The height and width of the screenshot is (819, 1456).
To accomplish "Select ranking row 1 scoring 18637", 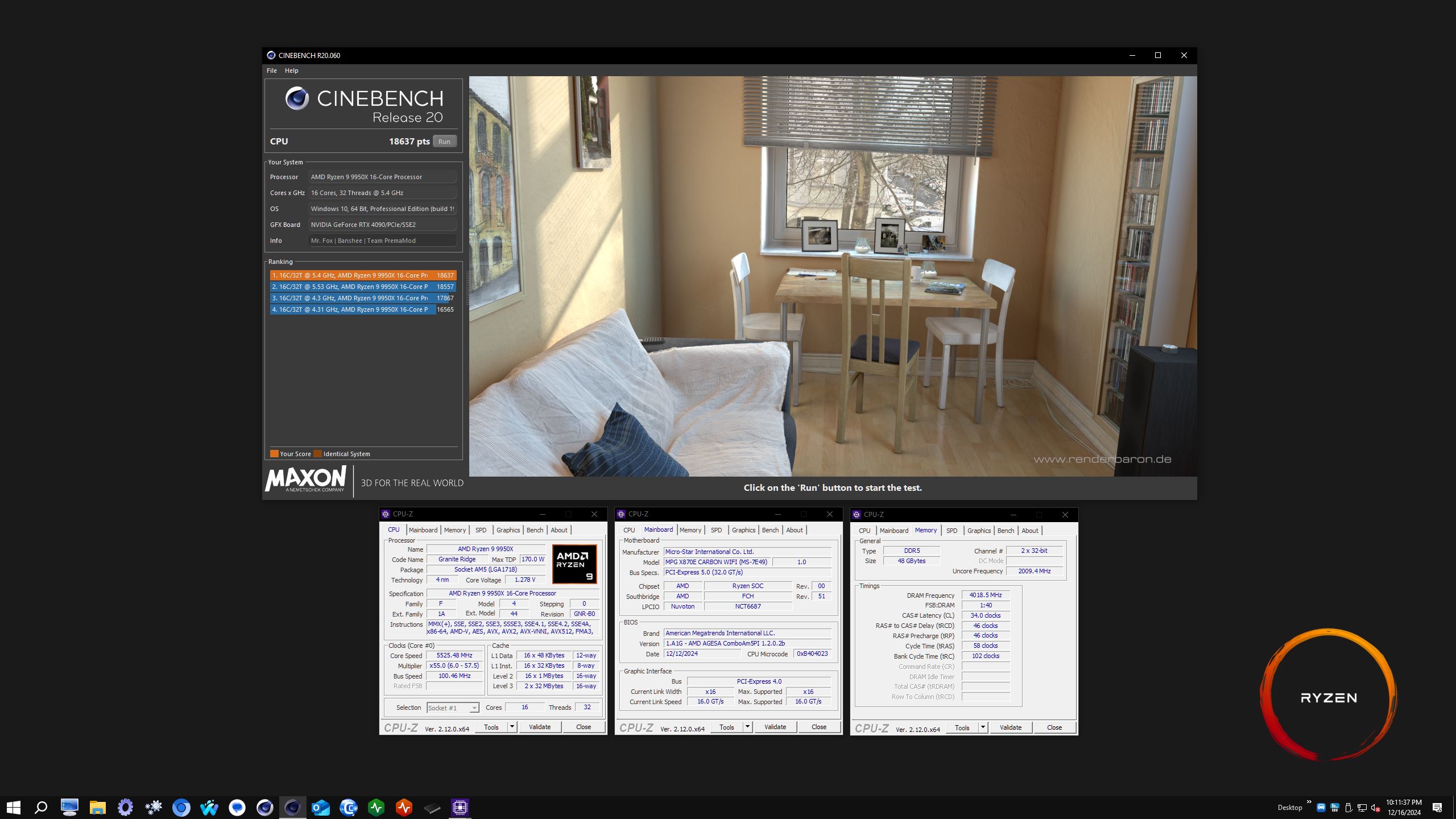I will pos(363,275).
